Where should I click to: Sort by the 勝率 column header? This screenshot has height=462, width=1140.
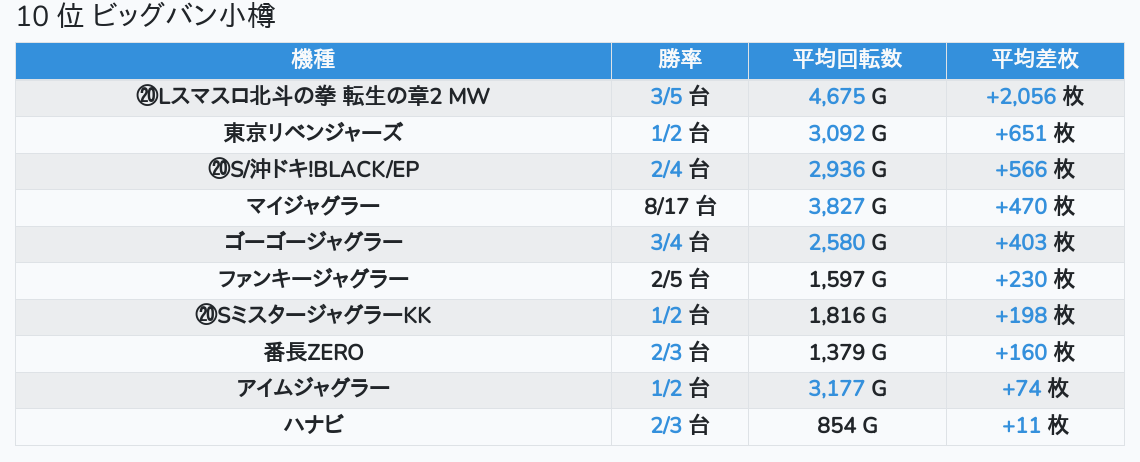pos(679,60)
